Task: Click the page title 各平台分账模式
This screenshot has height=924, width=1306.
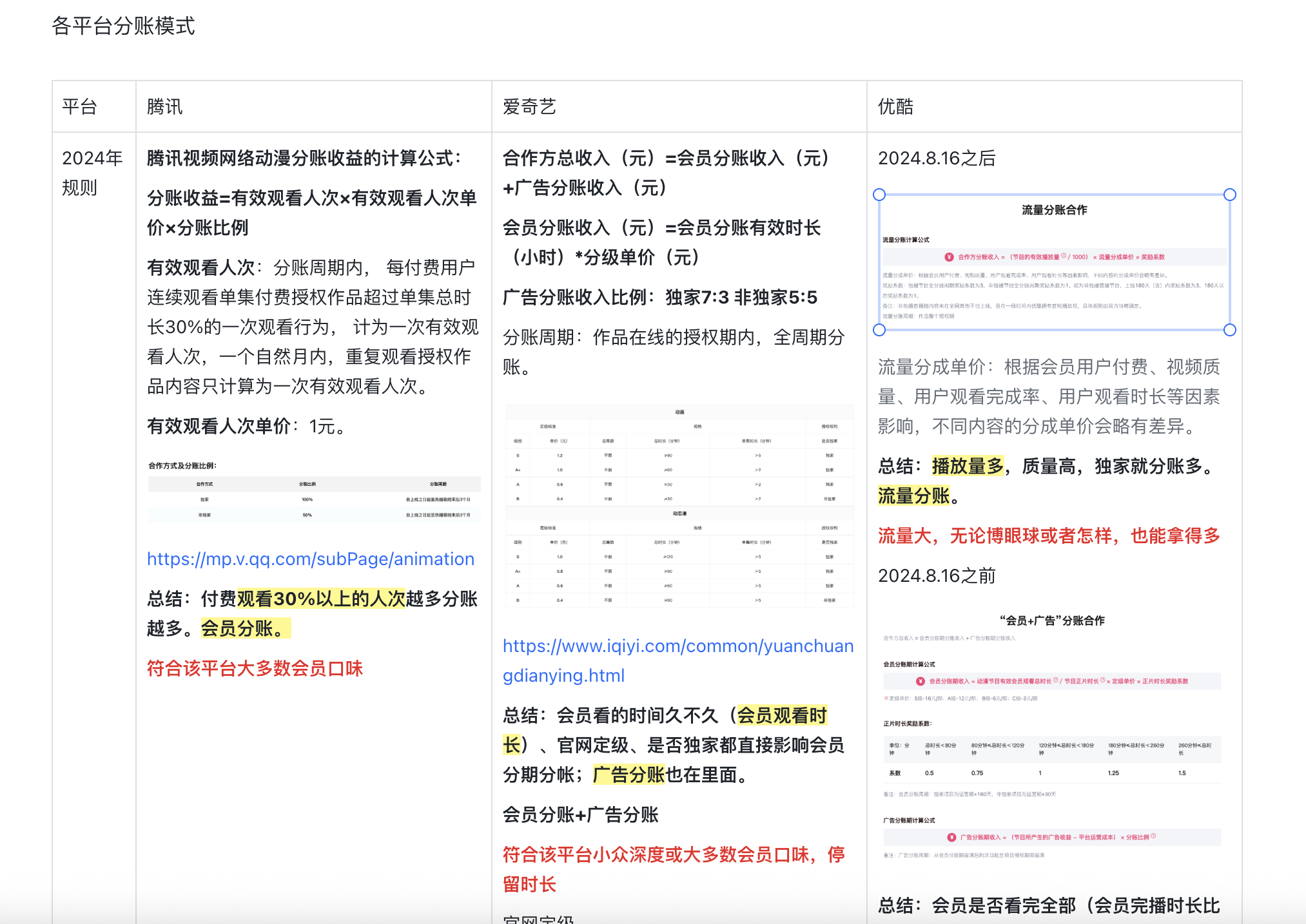Action: click(123, 26)
